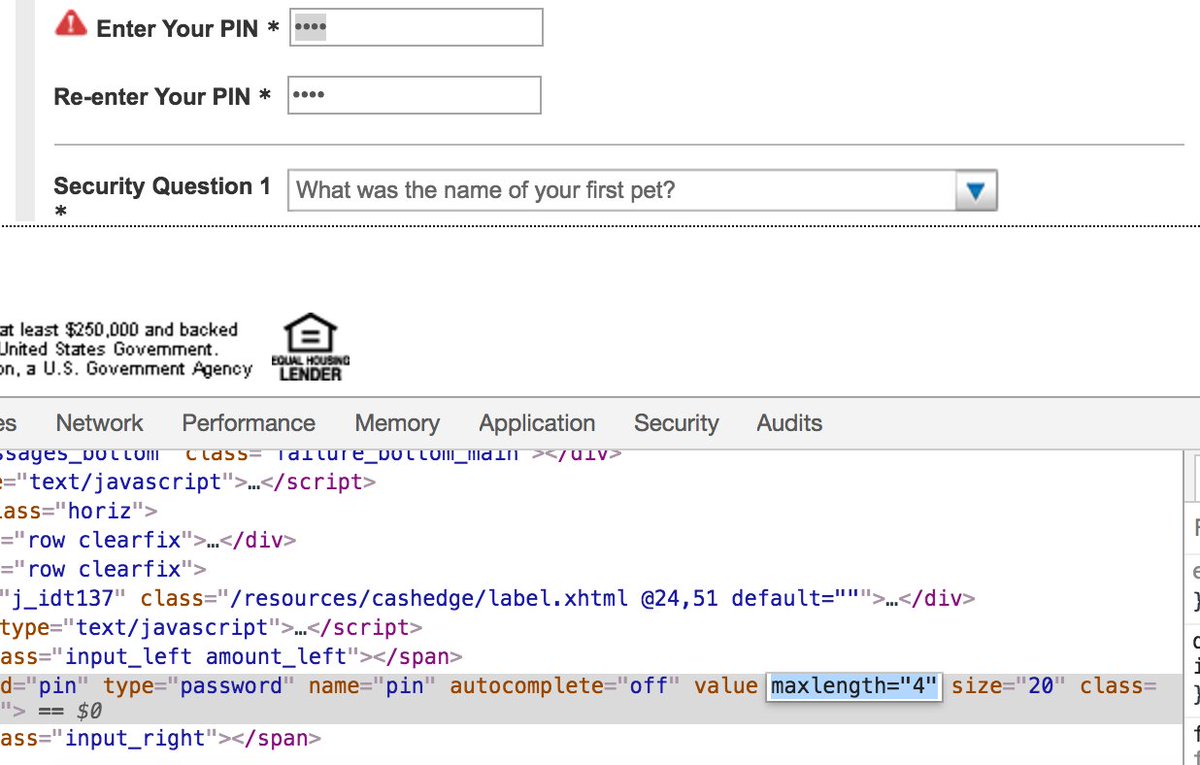Click the "United States Government" text

(108, 349)
